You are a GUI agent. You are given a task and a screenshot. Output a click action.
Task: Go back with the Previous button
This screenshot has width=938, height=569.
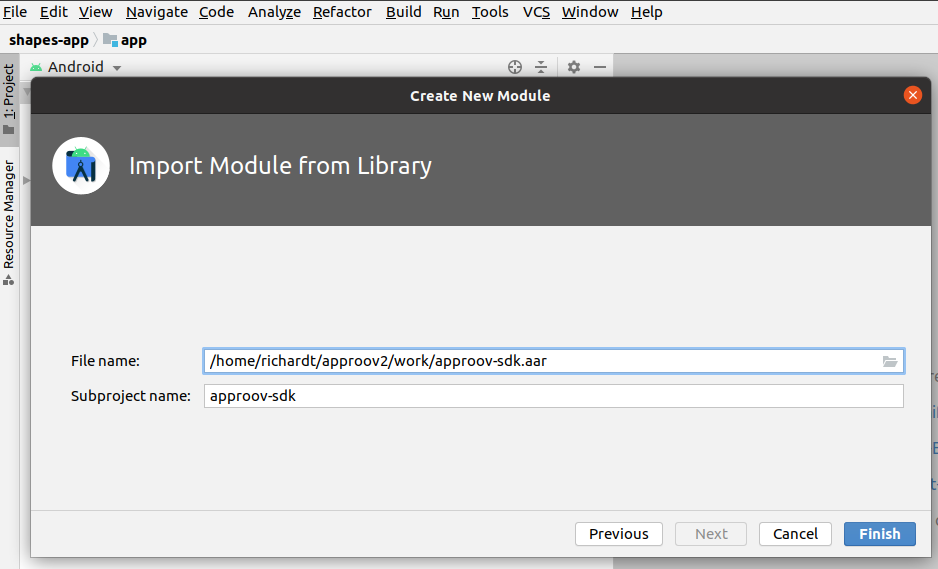pyautogui.click(x=619, y=534)
